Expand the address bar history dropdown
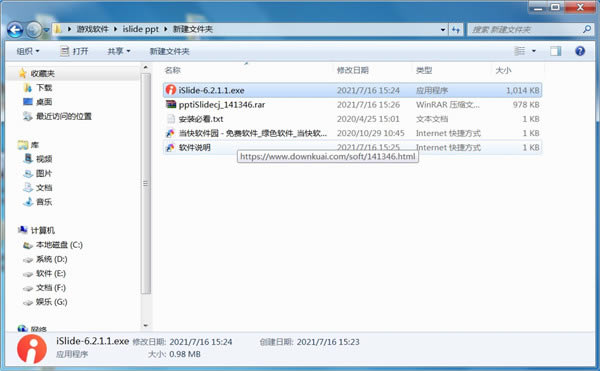Image resolution: width=600 pixels, height=371 pixels. pyautogui.click(x=443, y=29)
